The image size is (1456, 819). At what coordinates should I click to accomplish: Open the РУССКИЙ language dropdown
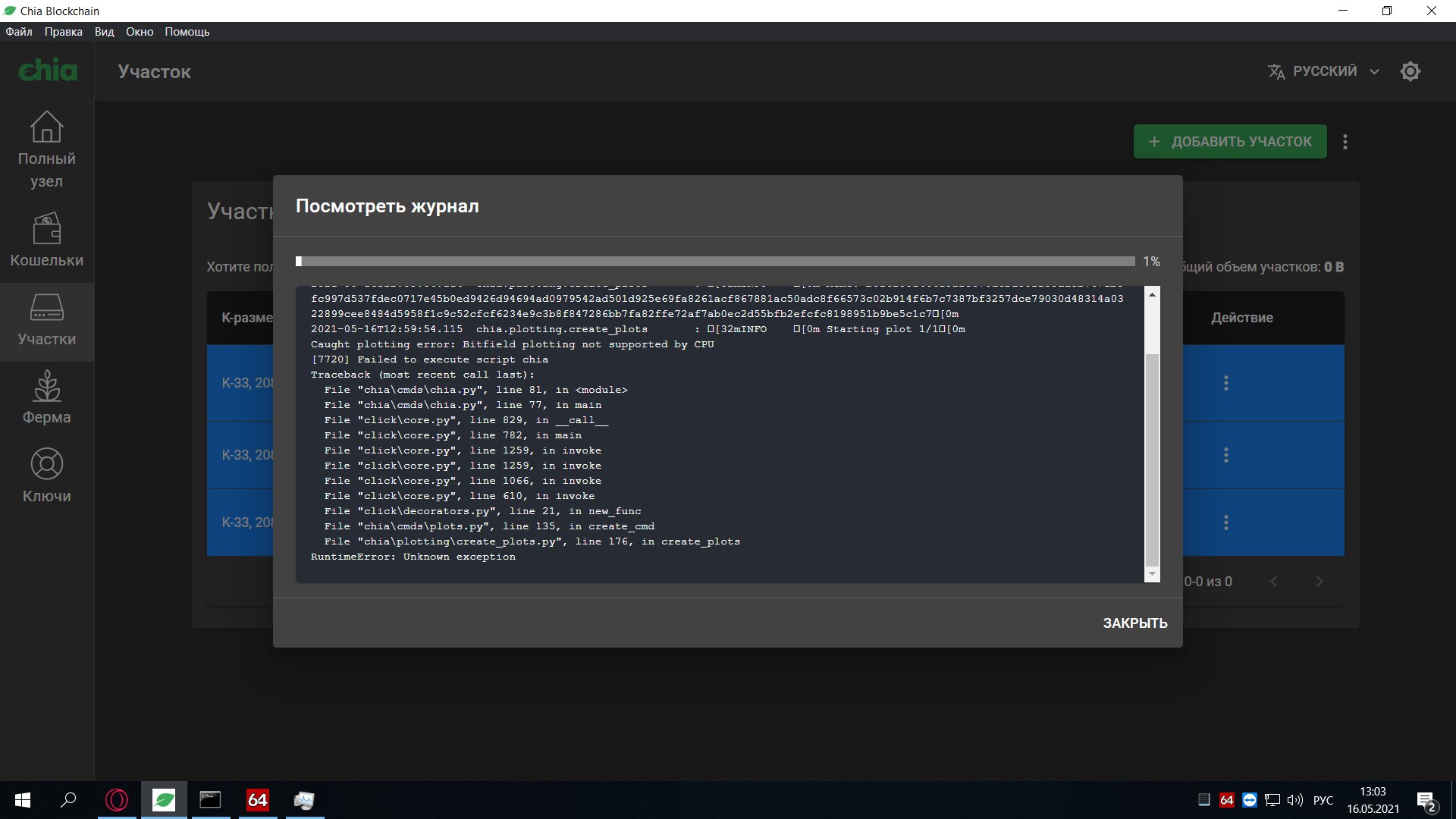coord(1324,71)
